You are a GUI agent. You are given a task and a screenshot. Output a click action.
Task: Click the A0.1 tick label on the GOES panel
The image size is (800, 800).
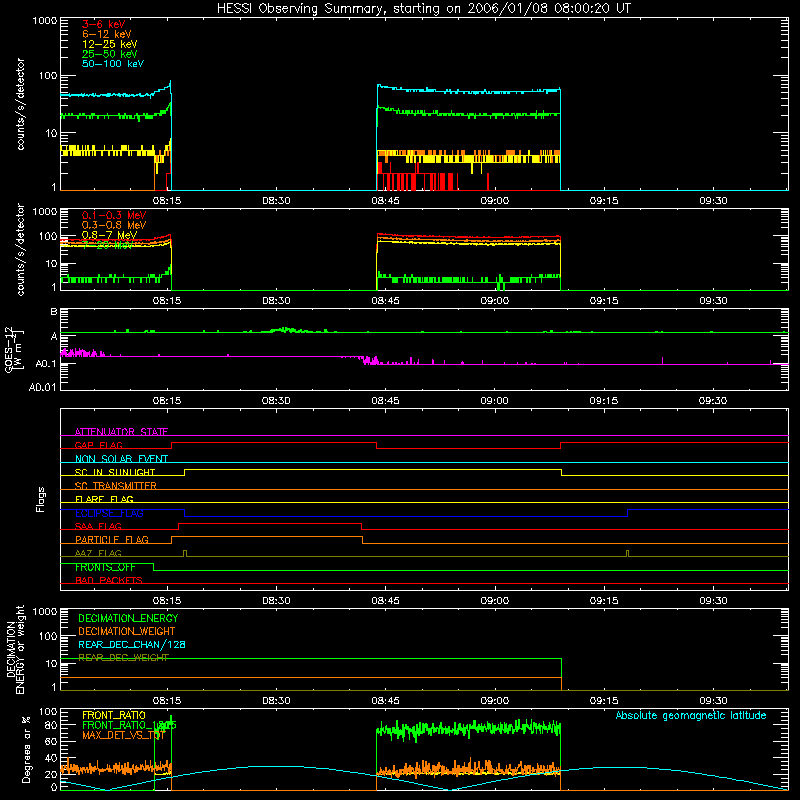[46, 364]
